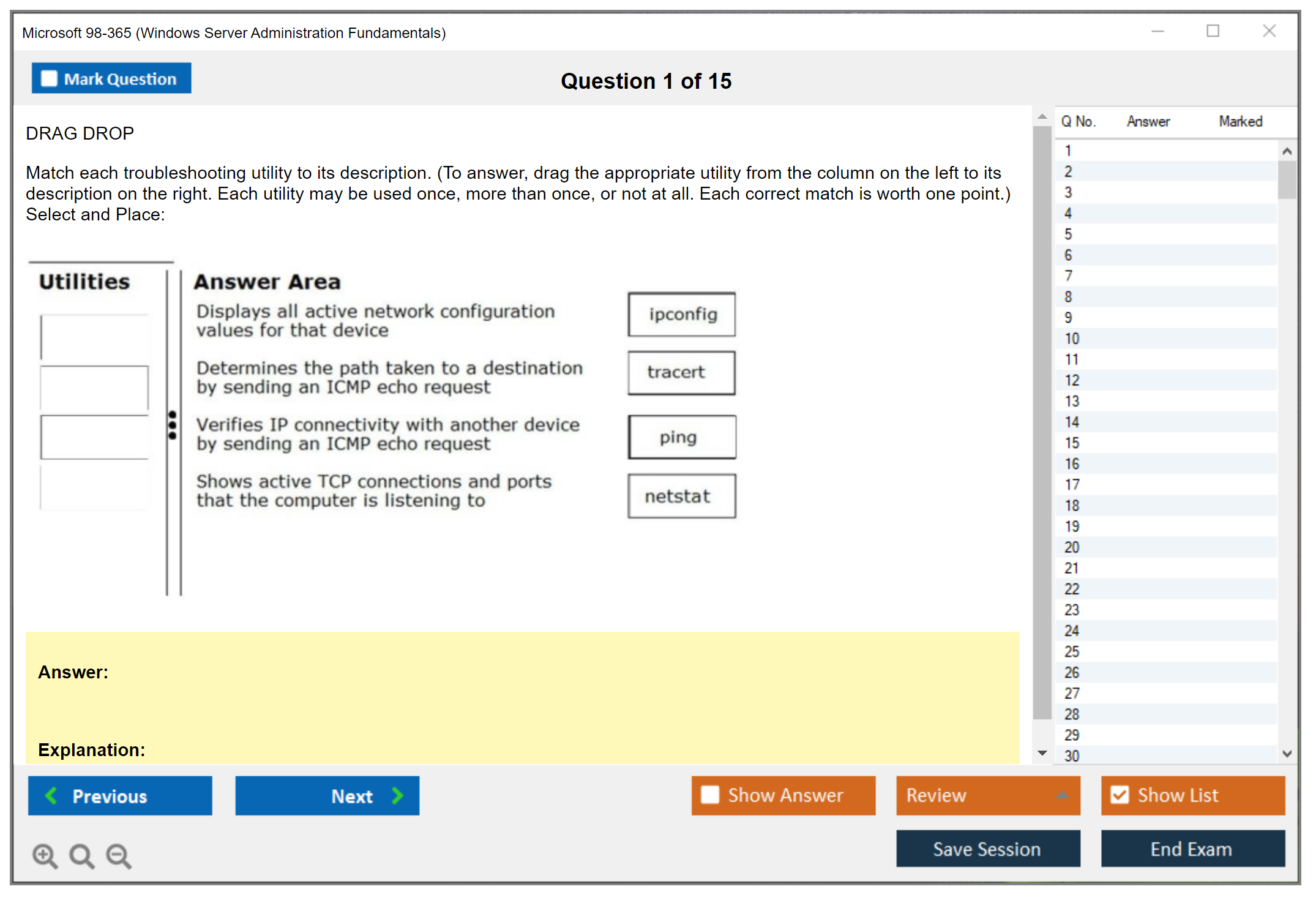Screen dimensions: 1316x900
Task: Click the reset zoom magnifier icon
Action: tap(81, 855)
